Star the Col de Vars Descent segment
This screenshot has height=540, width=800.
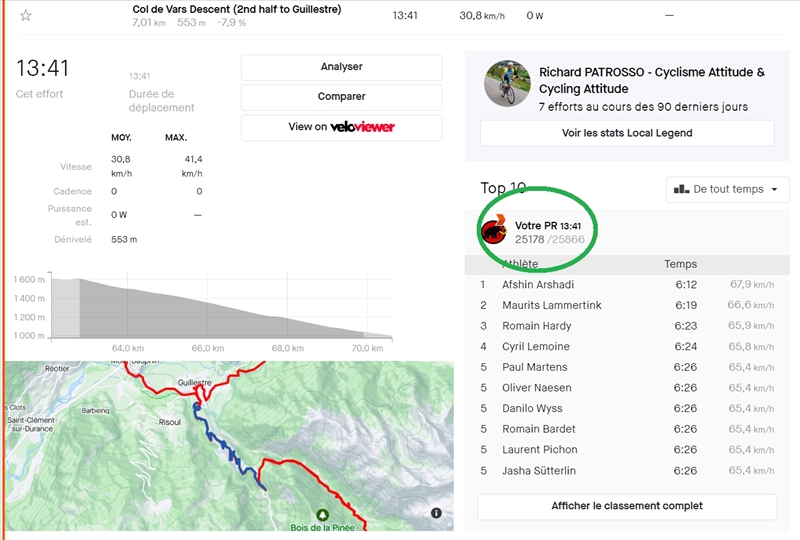26,16
